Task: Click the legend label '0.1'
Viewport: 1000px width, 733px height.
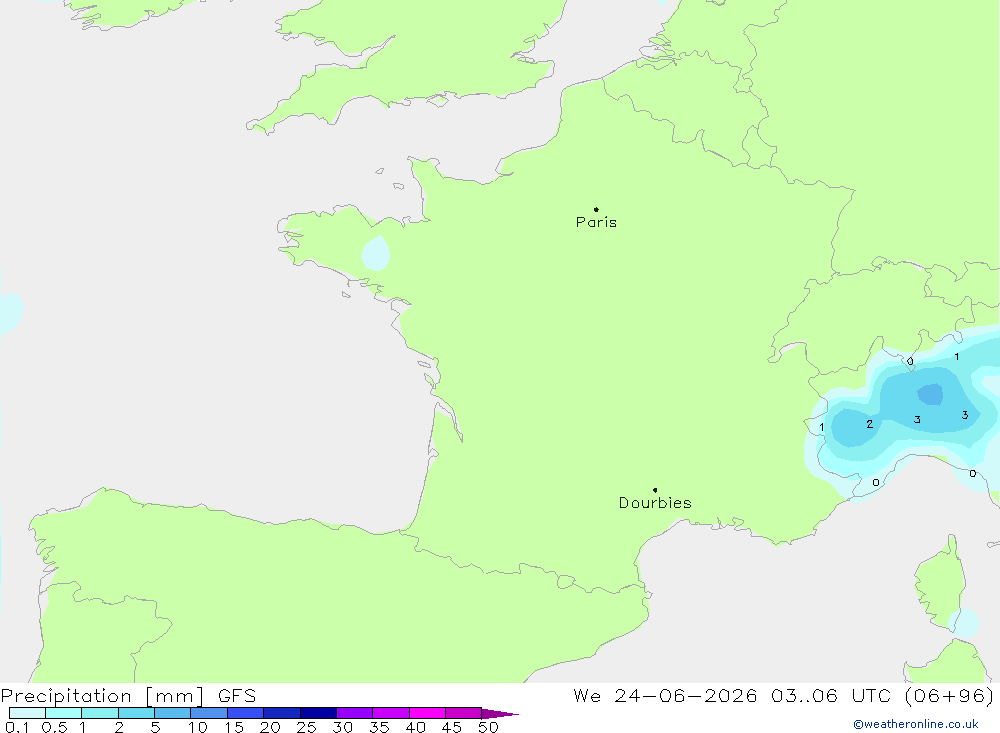Action: (x=17, y=727)
